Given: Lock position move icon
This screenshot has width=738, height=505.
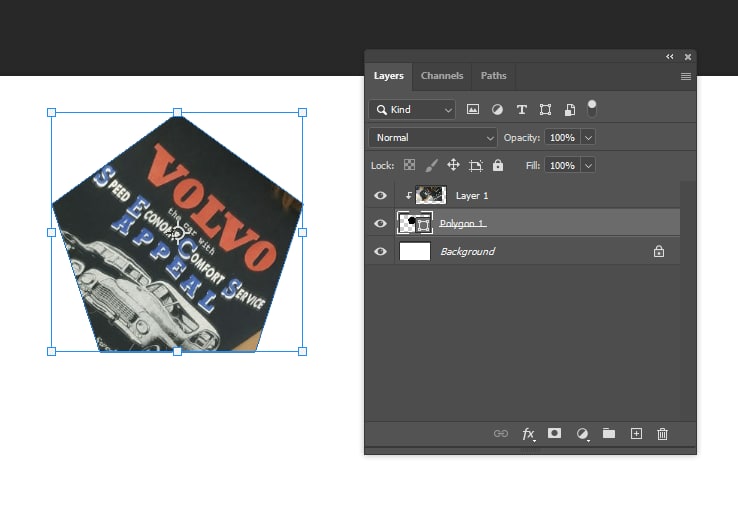Looking at the screenshot, I should point(453,165).
